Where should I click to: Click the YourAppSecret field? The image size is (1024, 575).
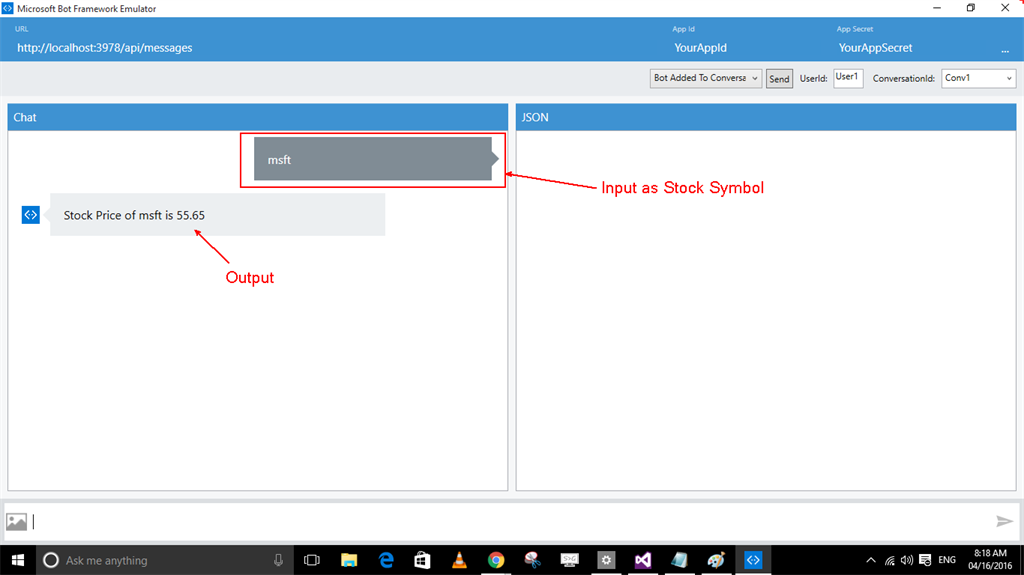pos(875,48)
